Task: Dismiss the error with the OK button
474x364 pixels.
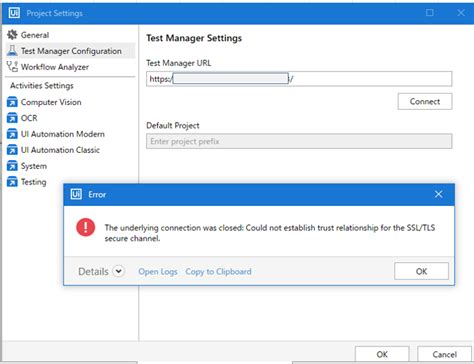Action: 421,271
